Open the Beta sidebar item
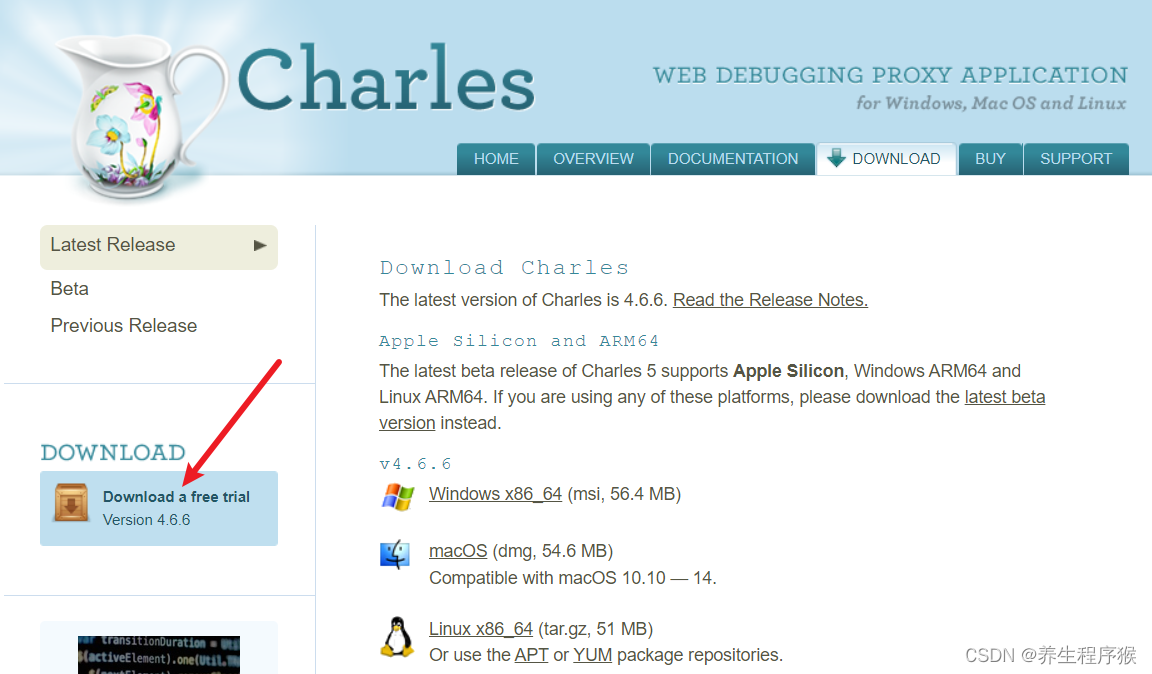 pos(70,289)
